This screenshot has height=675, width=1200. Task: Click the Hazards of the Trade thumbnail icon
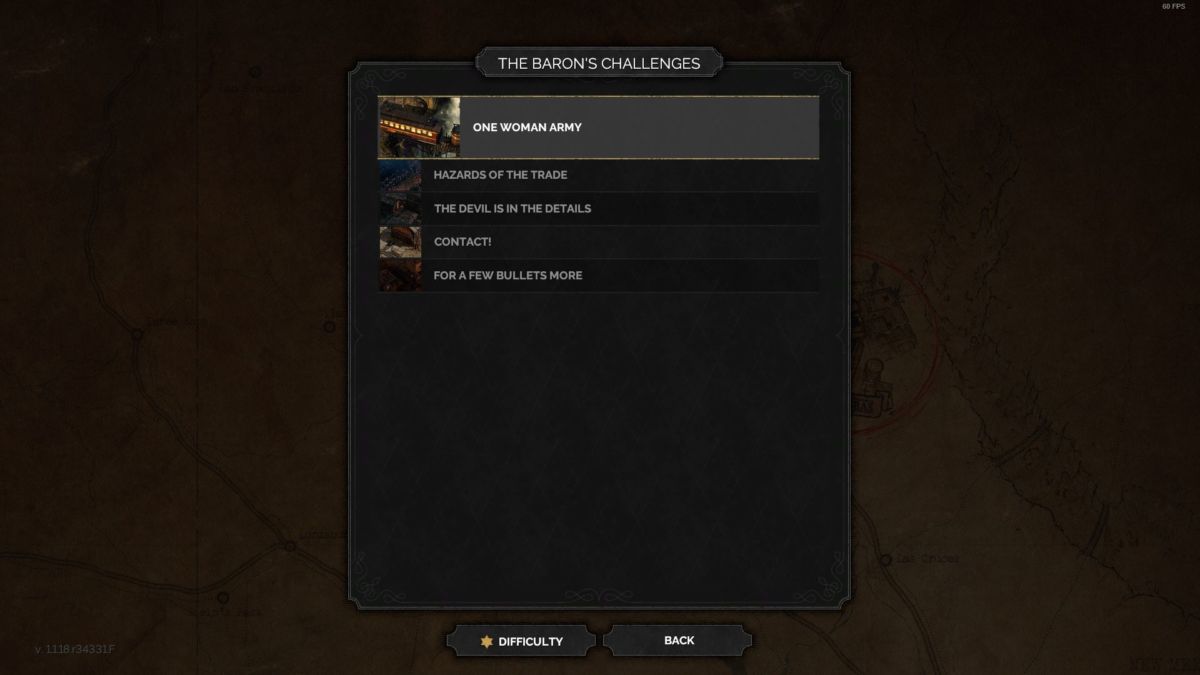(x=400, y=175)
